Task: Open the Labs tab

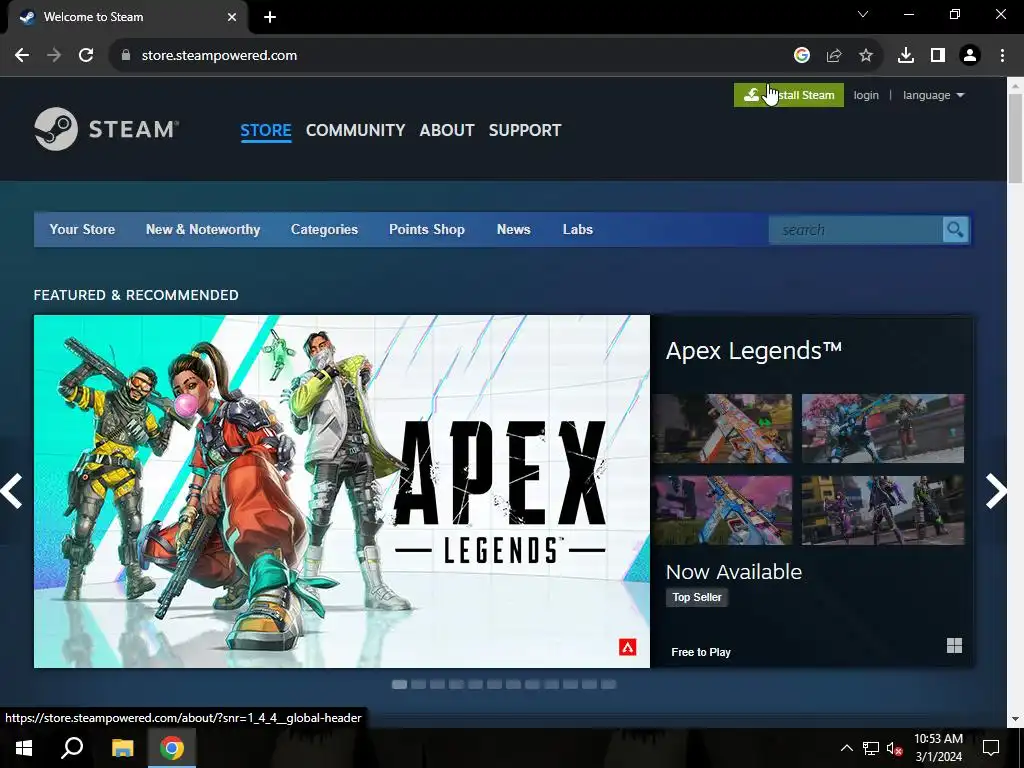Action: (578, 229)
